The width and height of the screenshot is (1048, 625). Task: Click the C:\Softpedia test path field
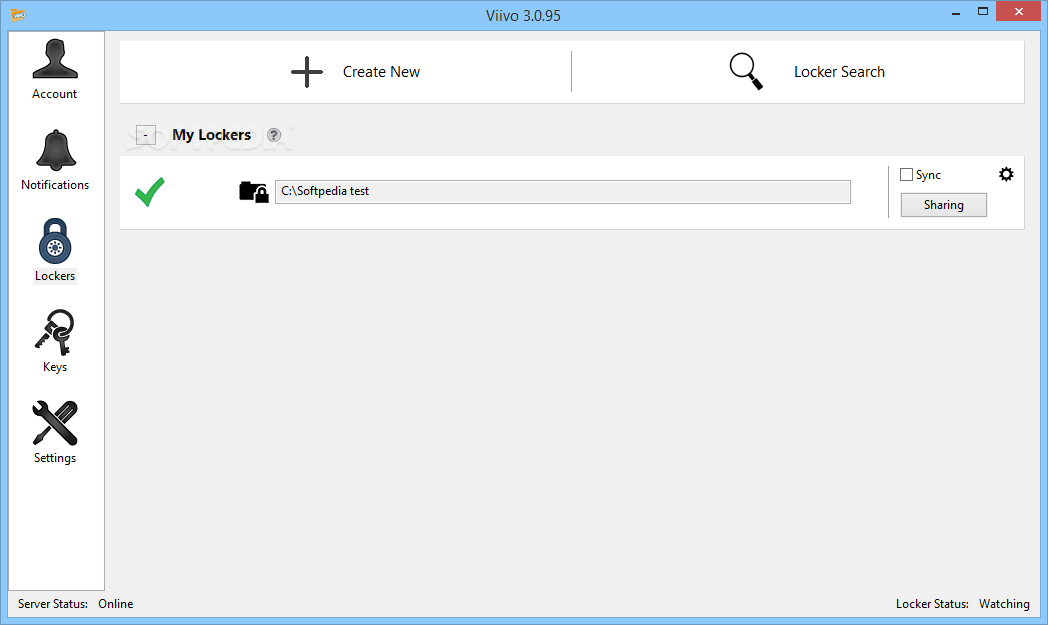[x=563, y=192]
